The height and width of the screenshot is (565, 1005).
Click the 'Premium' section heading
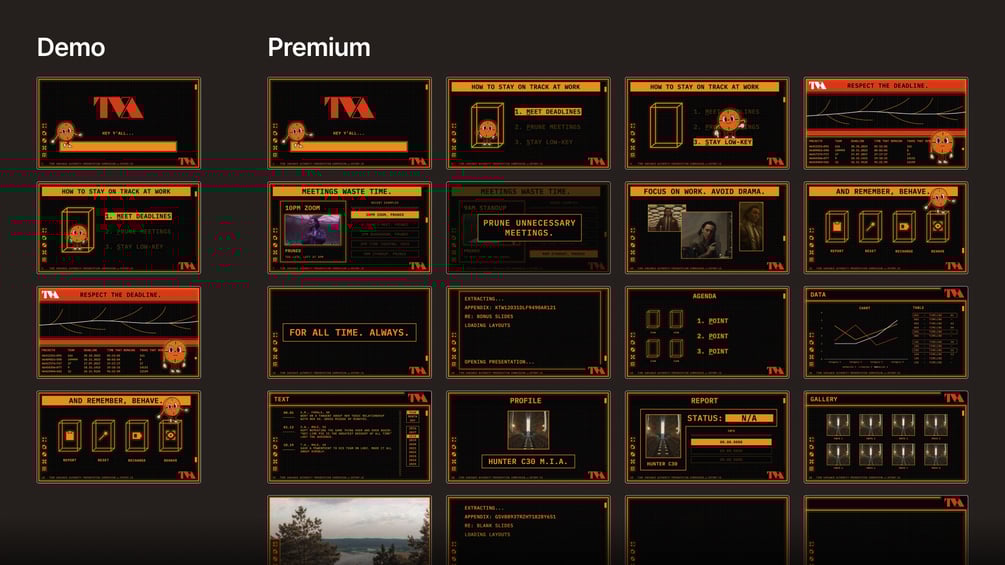319,47
